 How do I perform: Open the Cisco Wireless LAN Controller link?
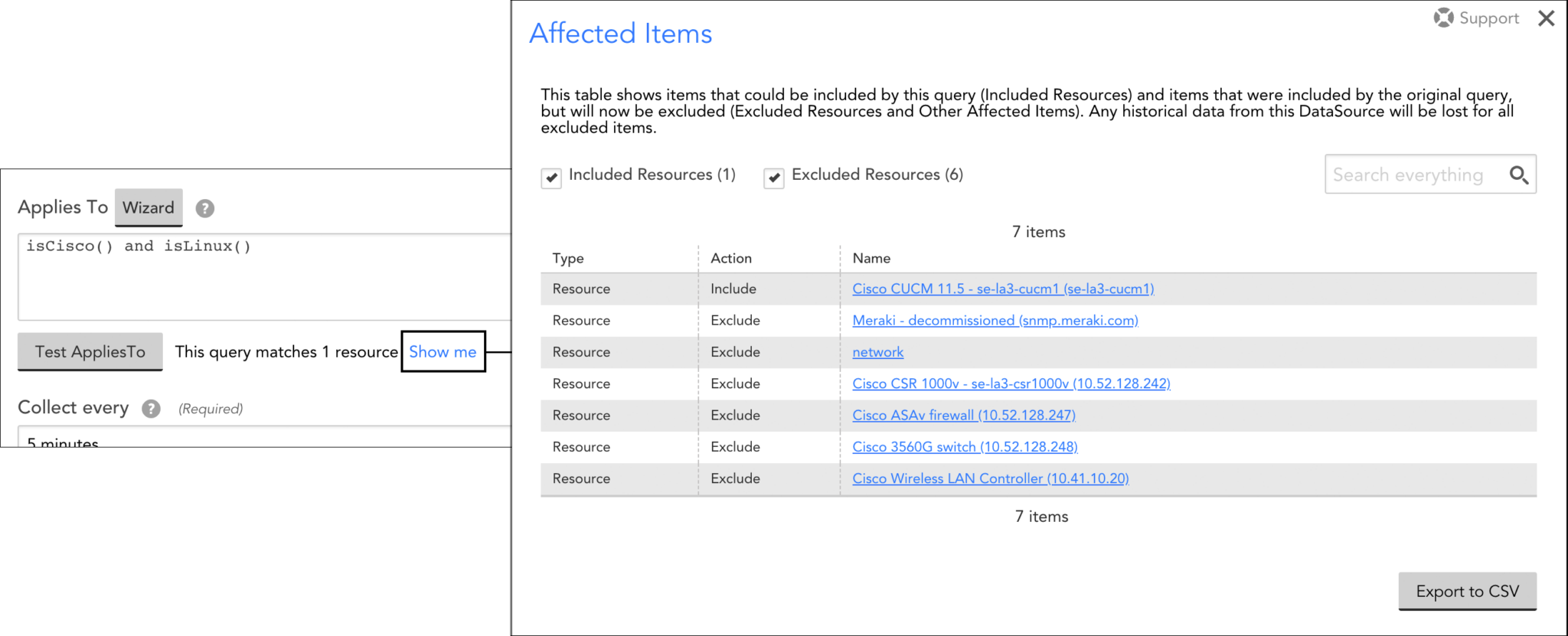[x=990, y=478]
